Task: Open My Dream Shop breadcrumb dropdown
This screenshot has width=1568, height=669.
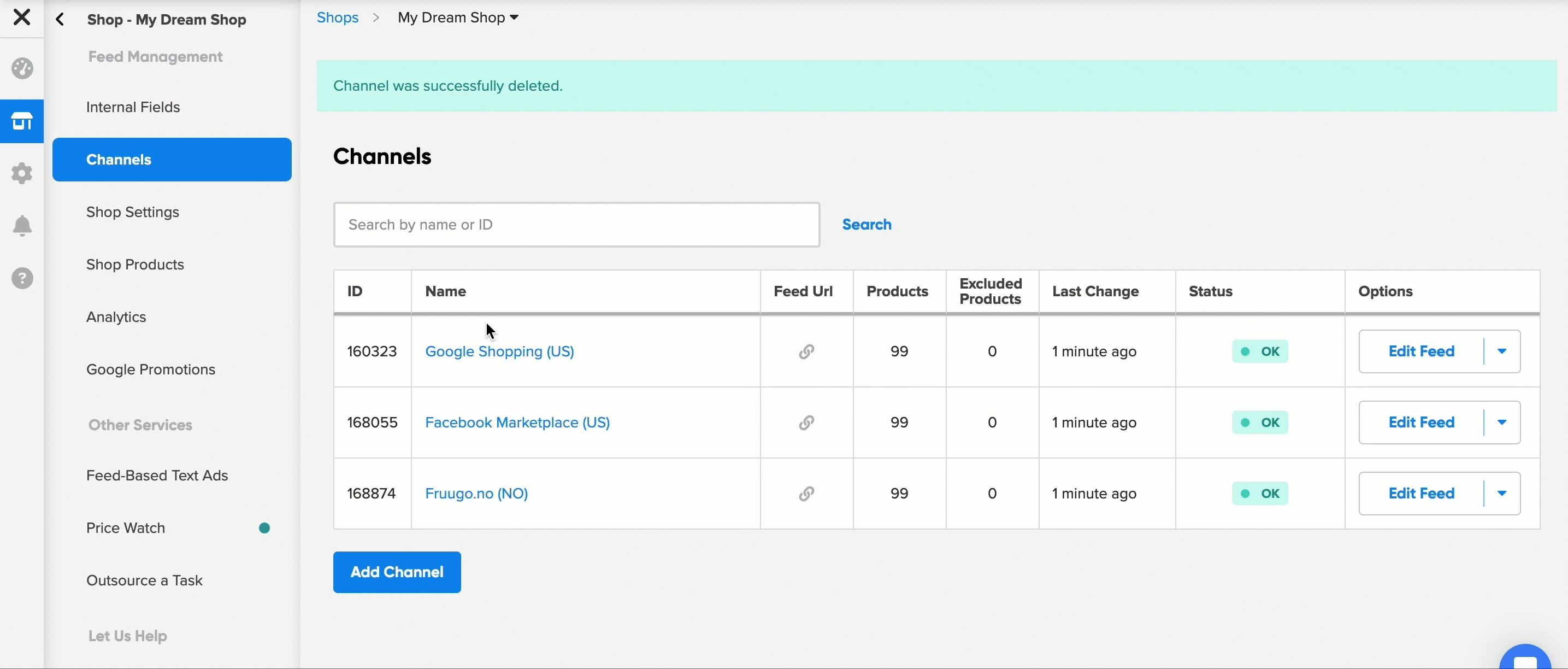Action: [x=458, y=17]
